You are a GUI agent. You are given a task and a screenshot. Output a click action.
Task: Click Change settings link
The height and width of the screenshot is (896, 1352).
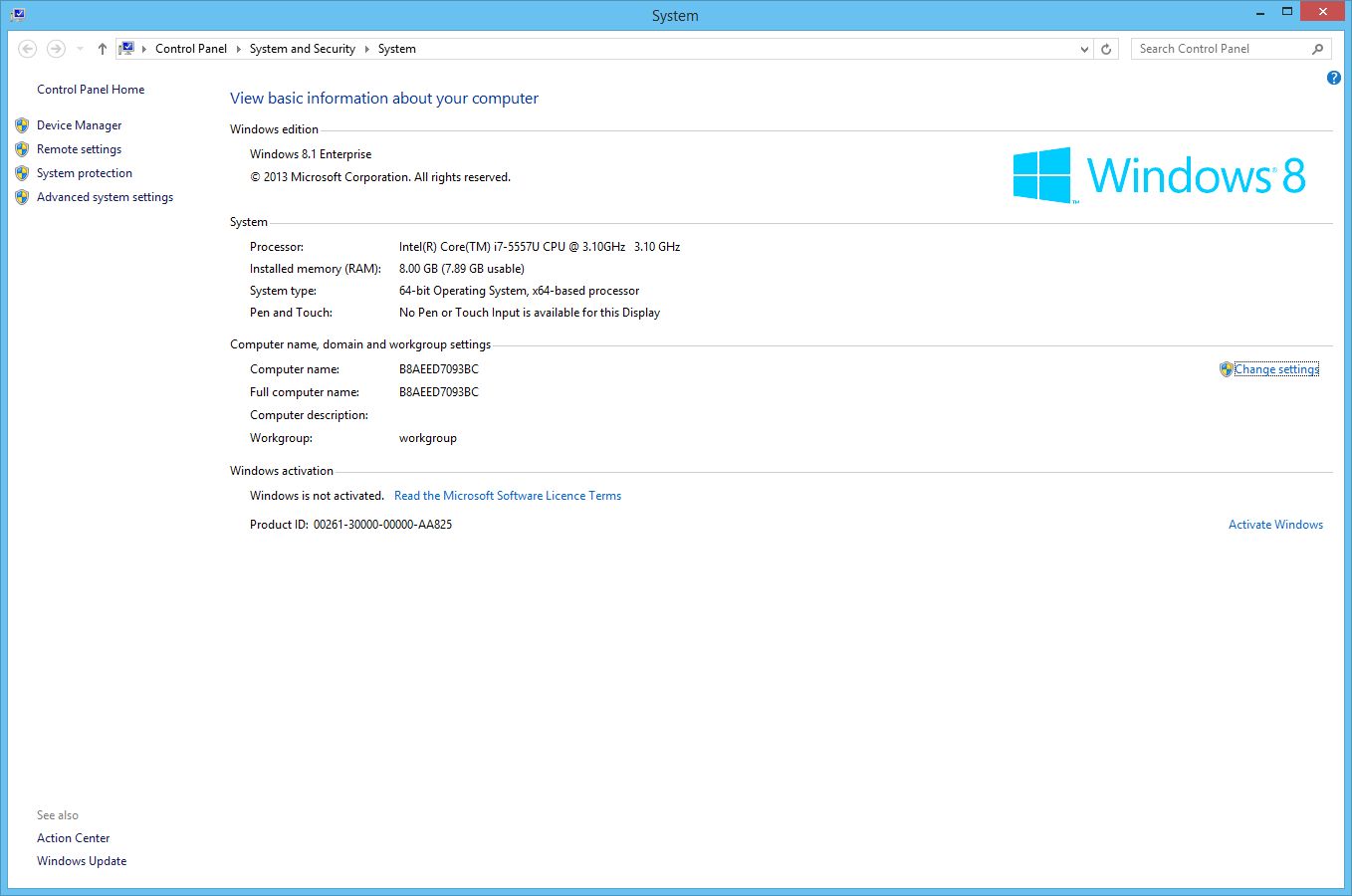coord(1276,369)
